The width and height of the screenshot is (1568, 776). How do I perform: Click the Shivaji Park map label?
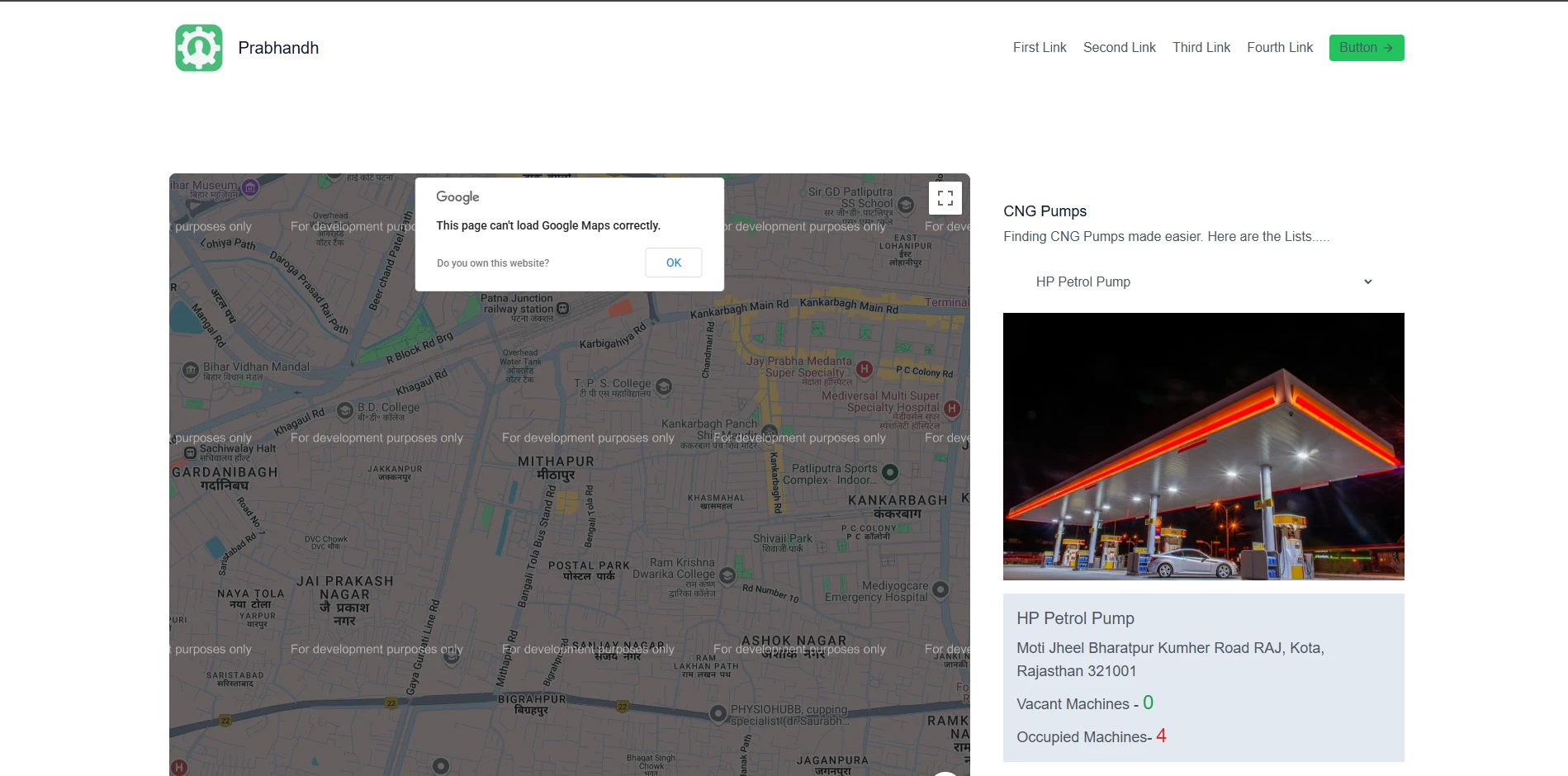pos(783,543)
